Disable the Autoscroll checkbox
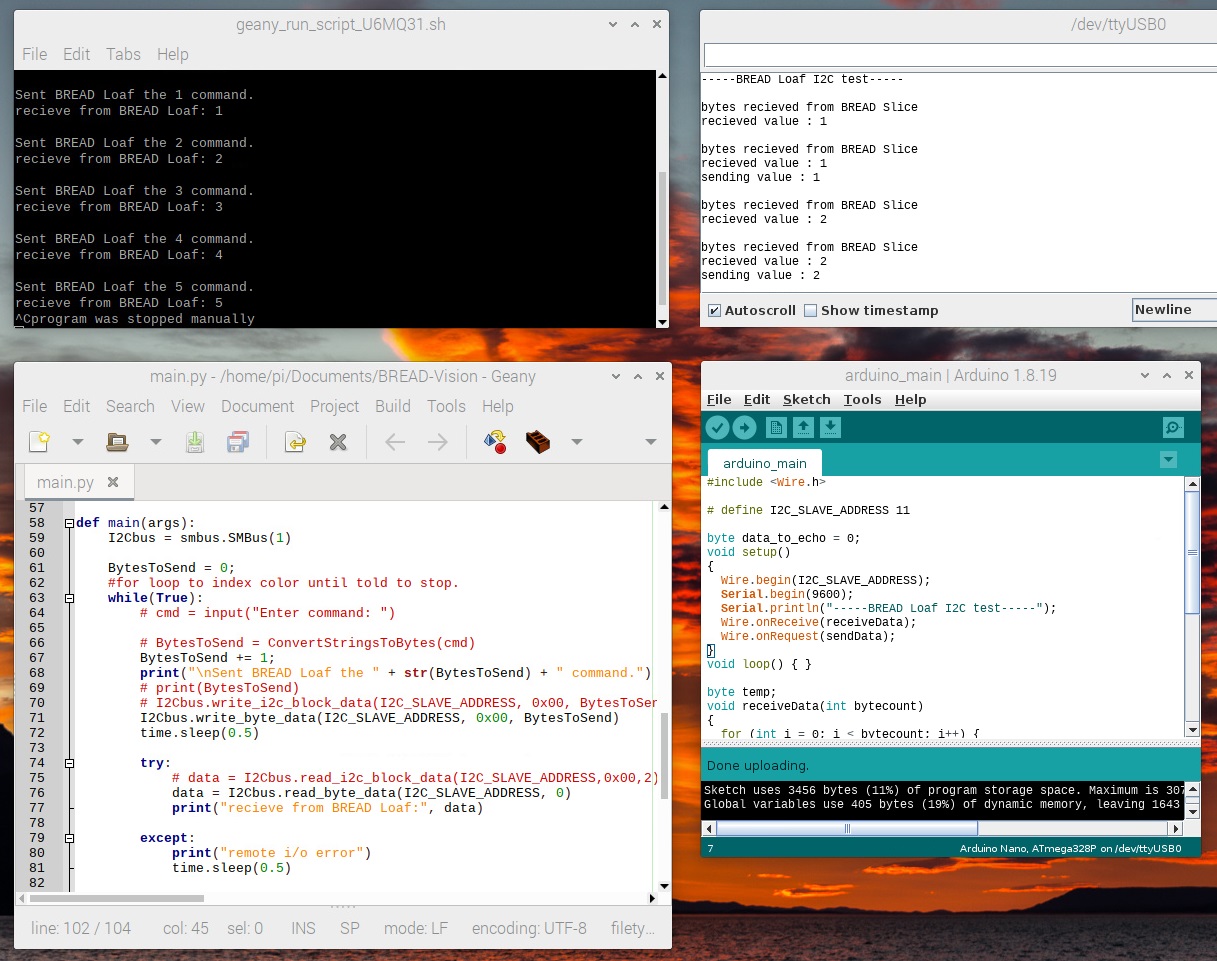Viewport: 1217px width, 961px height. [x=714, y=310]
